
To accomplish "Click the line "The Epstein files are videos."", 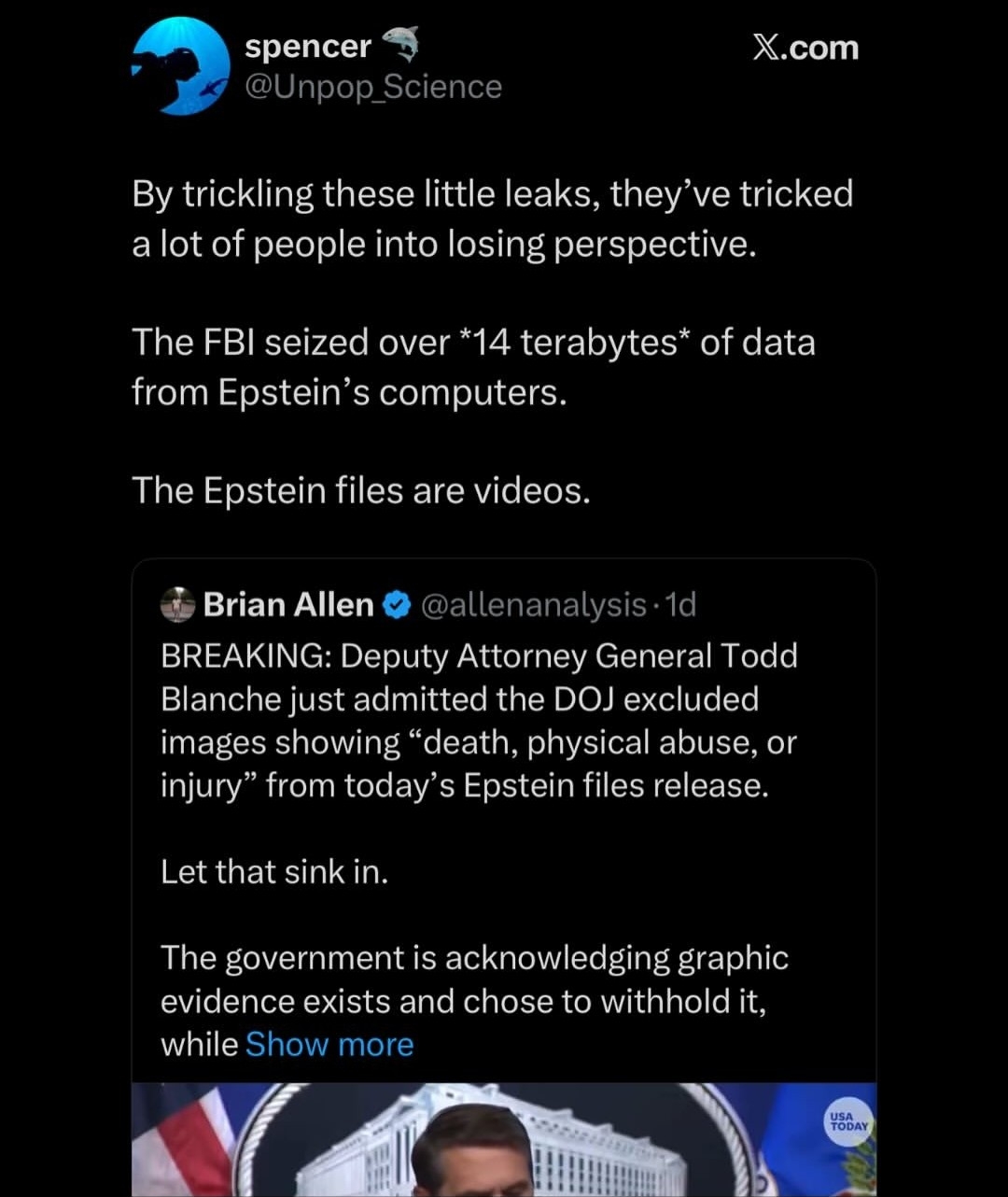I will [361, 490].
